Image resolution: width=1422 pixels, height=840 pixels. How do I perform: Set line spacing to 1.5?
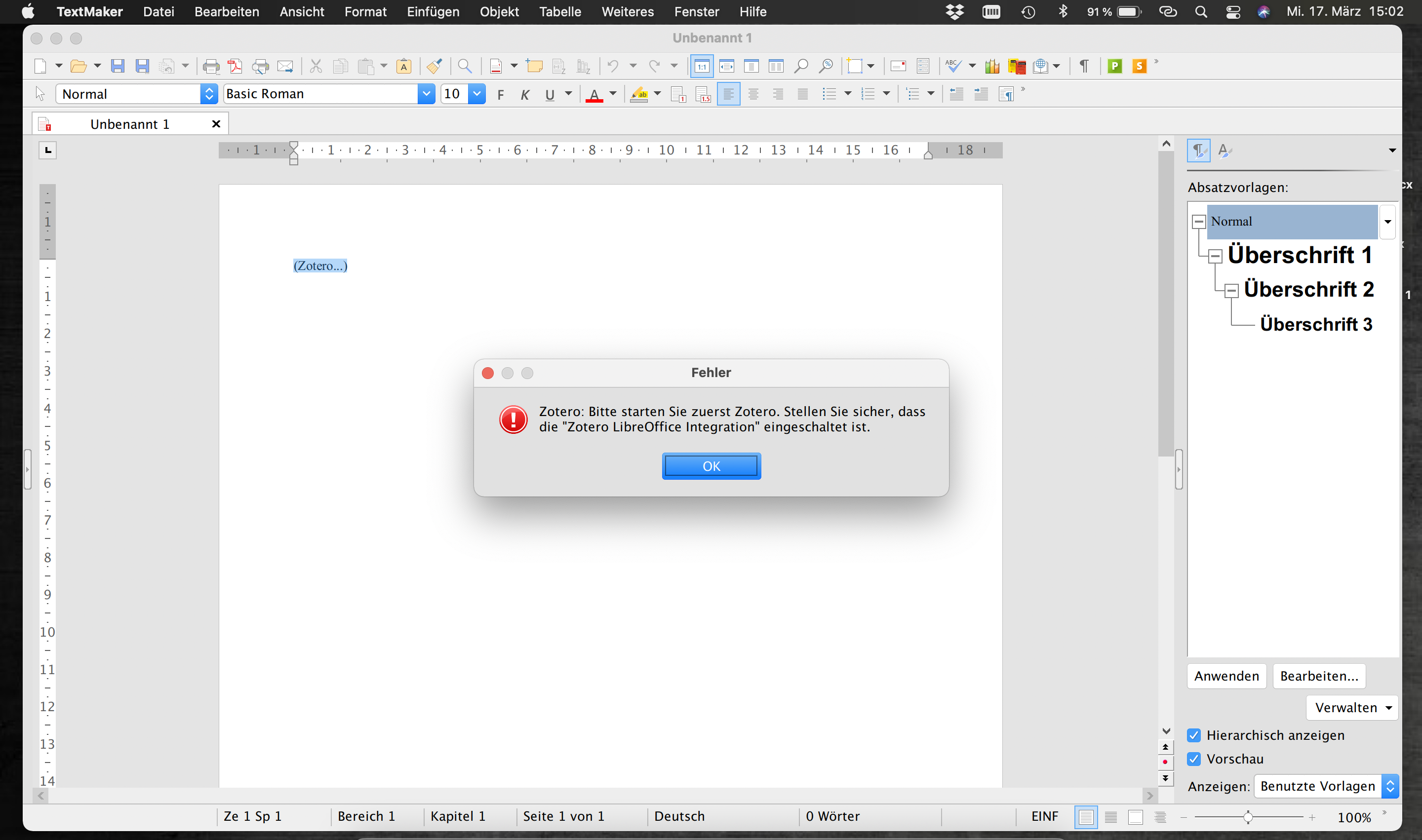(703, 94)
